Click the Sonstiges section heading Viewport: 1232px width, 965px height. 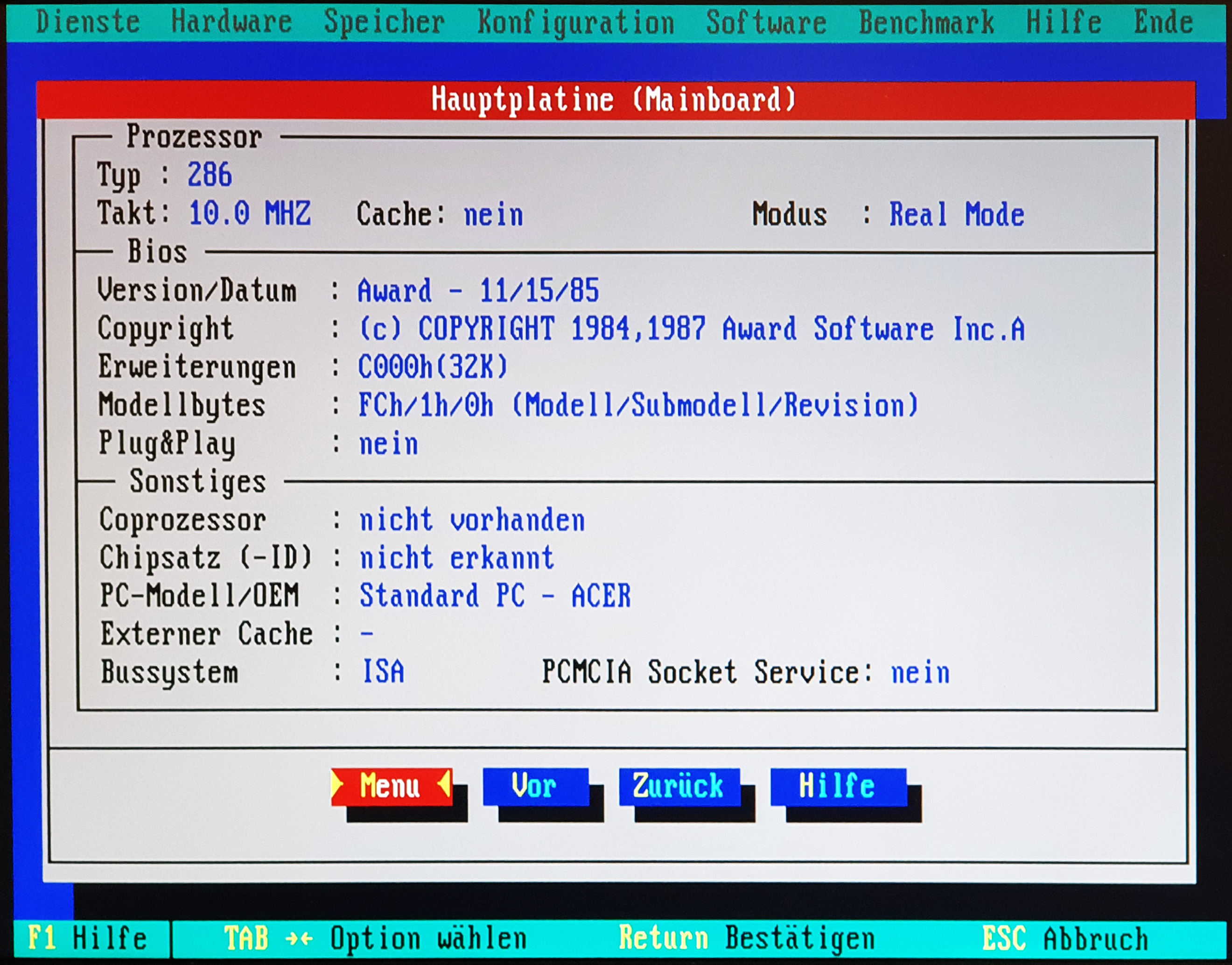(x=197, y=483)
